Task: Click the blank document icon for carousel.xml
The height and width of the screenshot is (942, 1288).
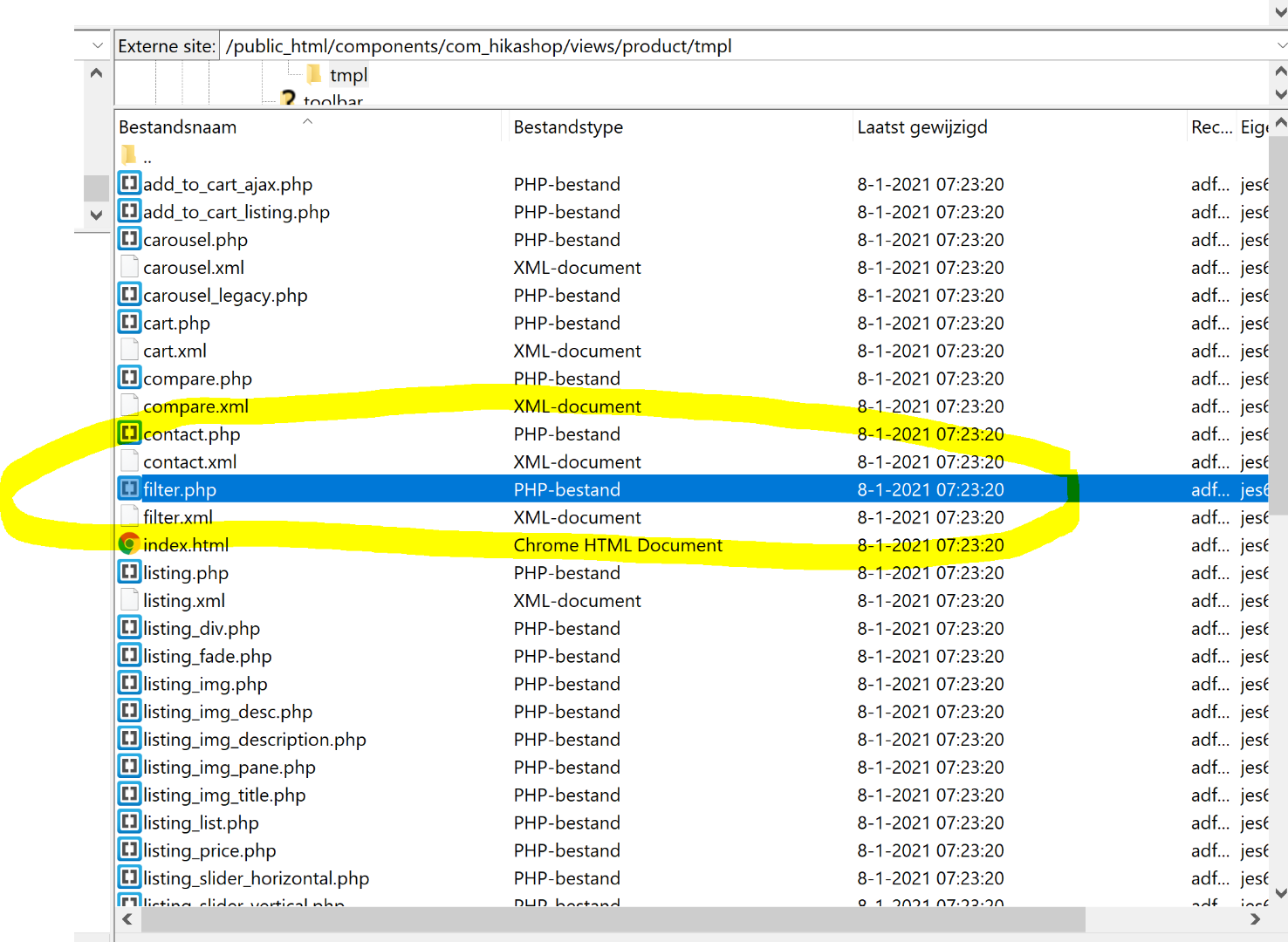Action: click(x=129, y=267)
